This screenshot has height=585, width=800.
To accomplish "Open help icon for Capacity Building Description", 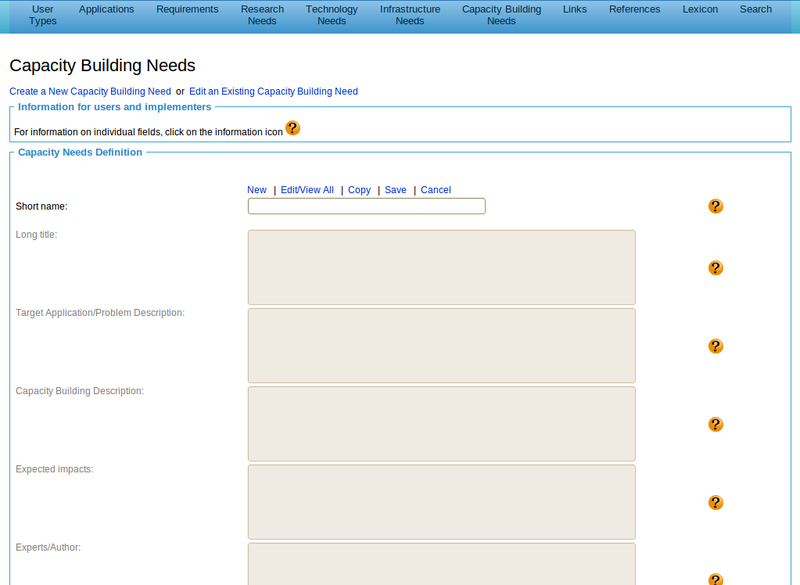I will click(715, 424).
